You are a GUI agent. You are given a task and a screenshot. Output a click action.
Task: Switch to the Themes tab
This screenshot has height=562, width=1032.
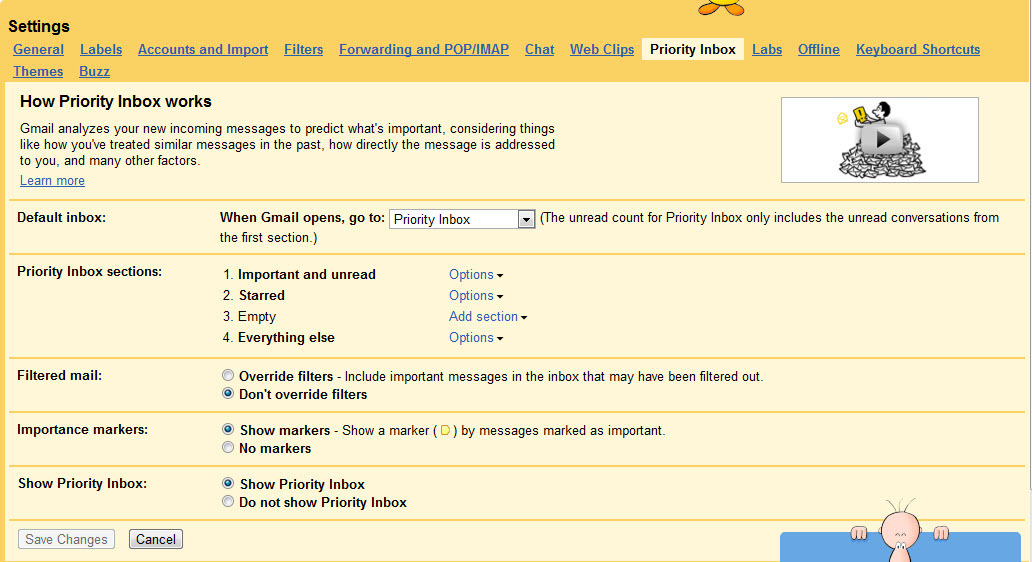[x=38, y=71]
